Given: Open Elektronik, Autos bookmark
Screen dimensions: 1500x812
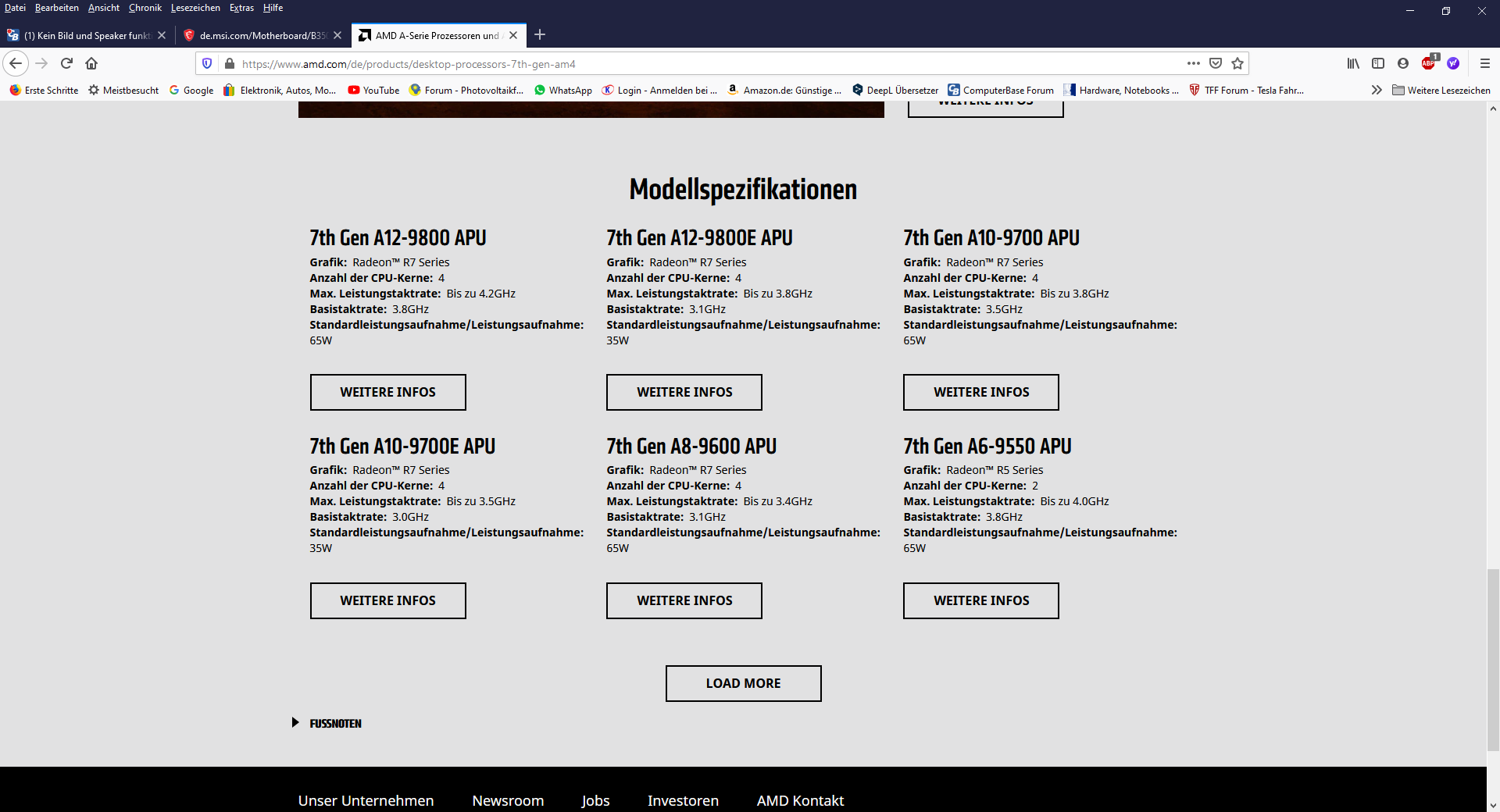Looking at the screenshot, I should 280,90.
